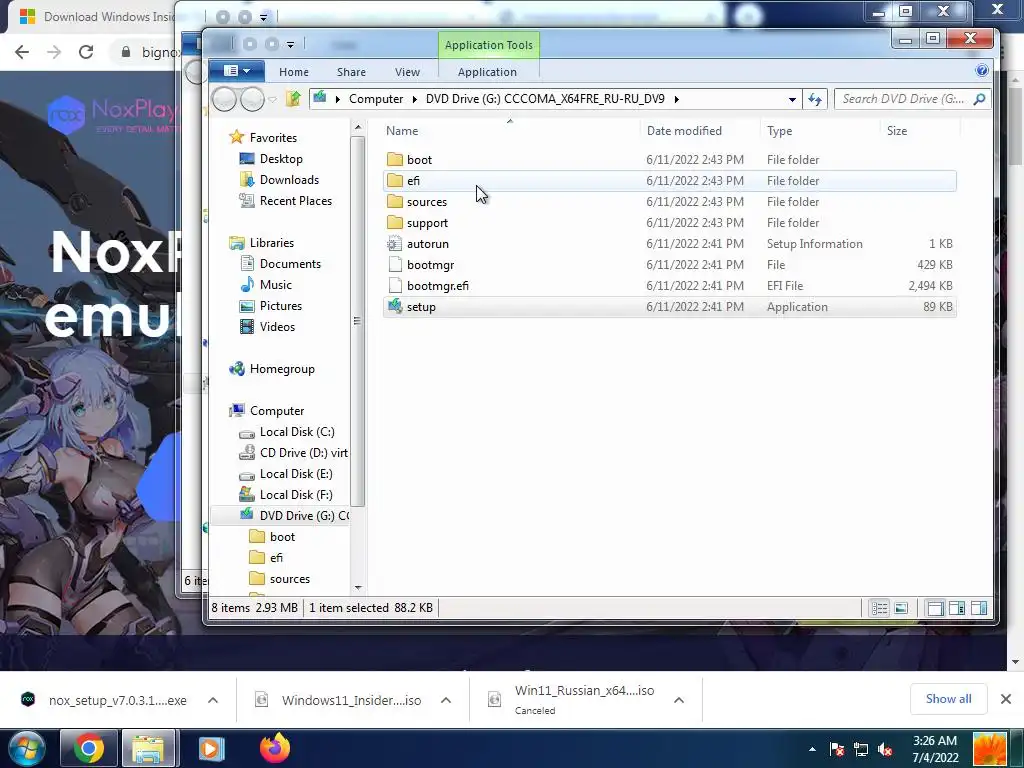Open nox_setup download options chevron
The height and width of the screenshot is (768, 1024).
213,700
